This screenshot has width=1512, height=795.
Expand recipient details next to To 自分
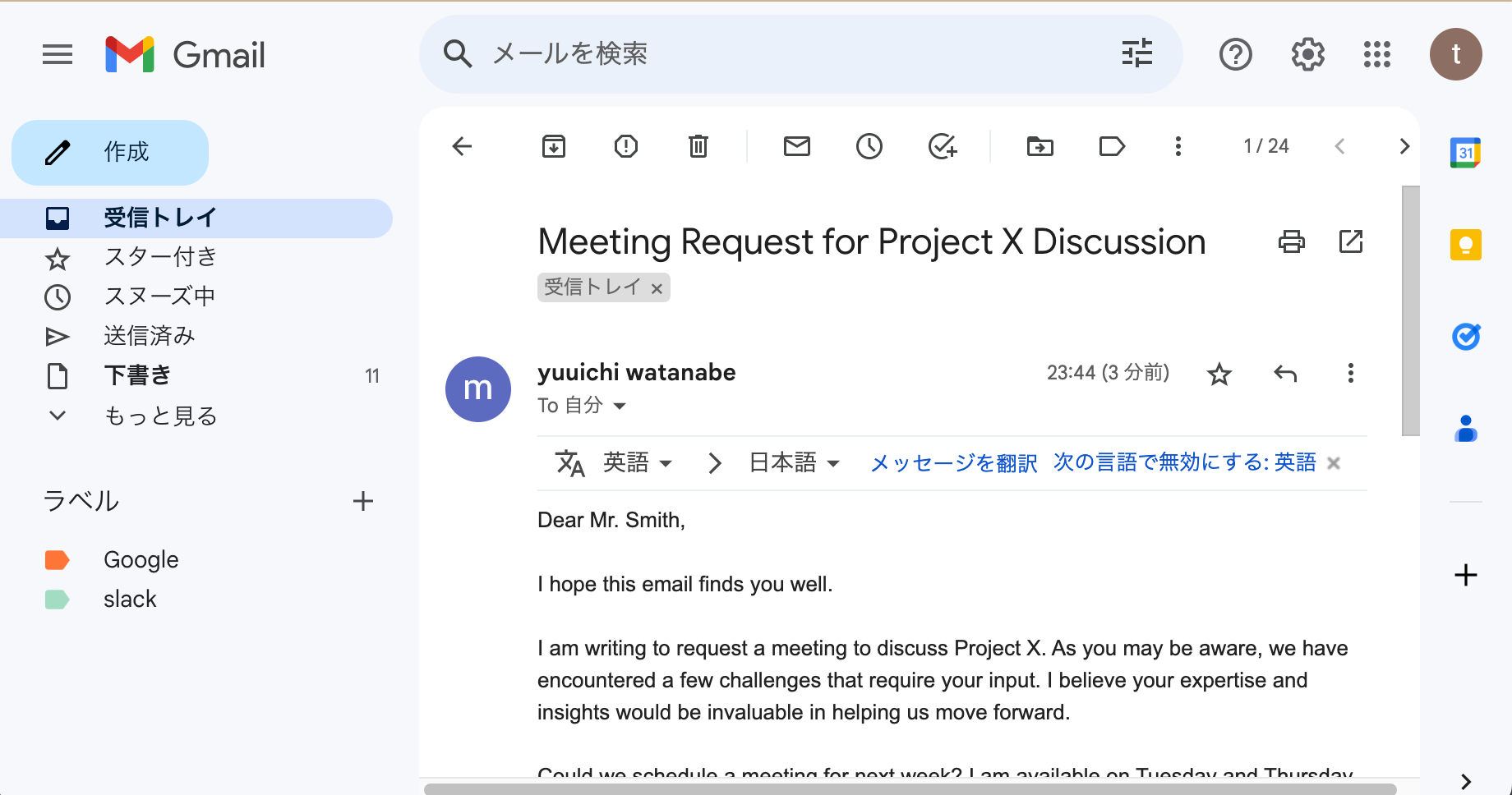[x=620, y=406]
